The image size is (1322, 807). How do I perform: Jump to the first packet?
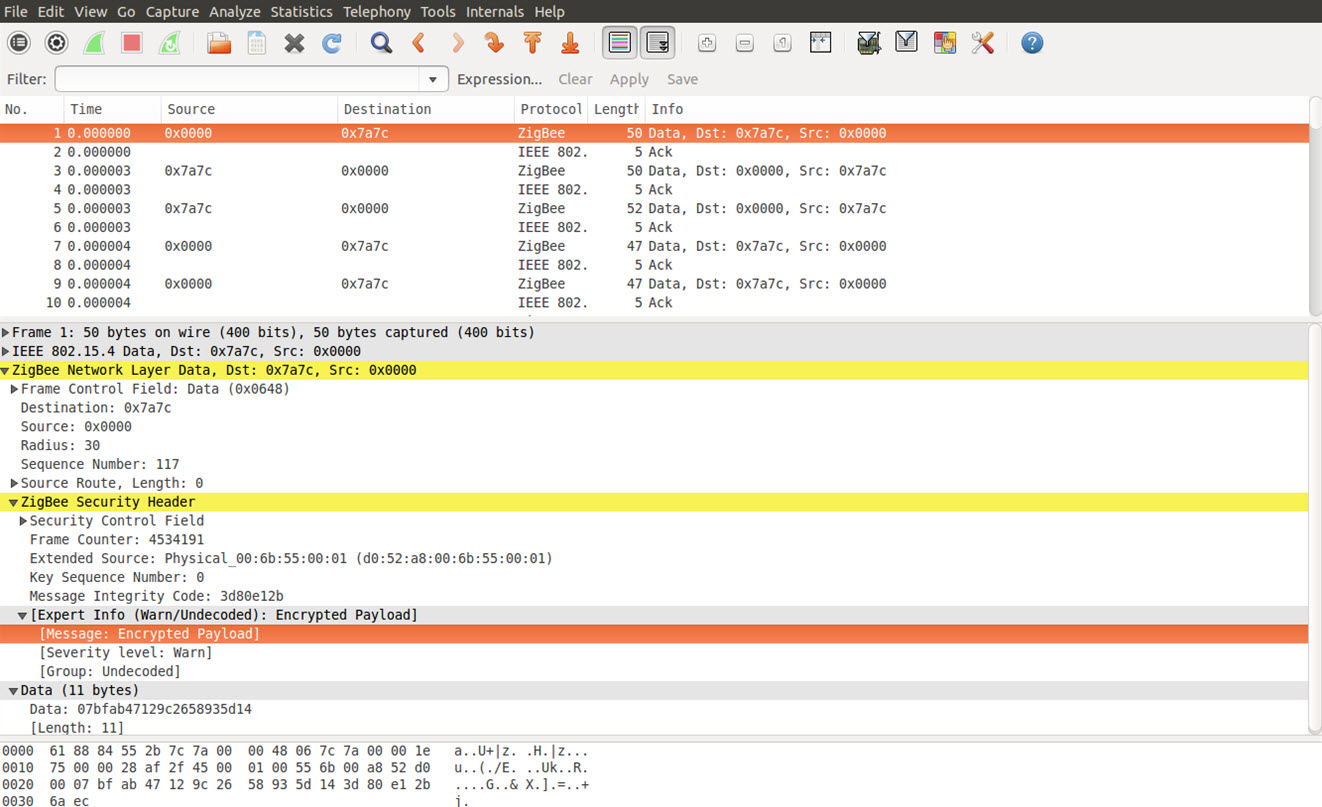click(532, 43)
